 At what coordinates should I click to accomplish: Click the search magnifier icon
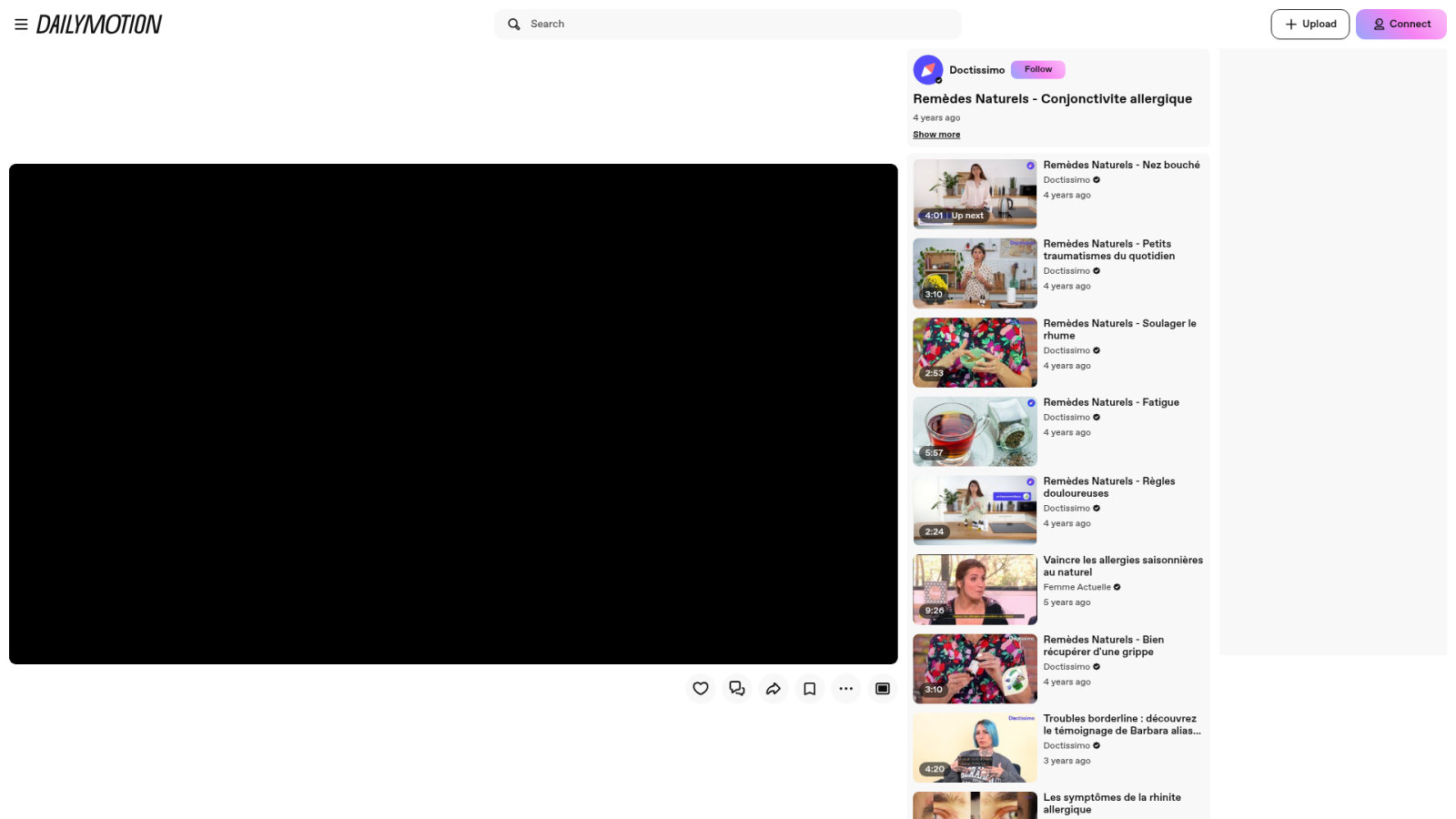[514, 25]
